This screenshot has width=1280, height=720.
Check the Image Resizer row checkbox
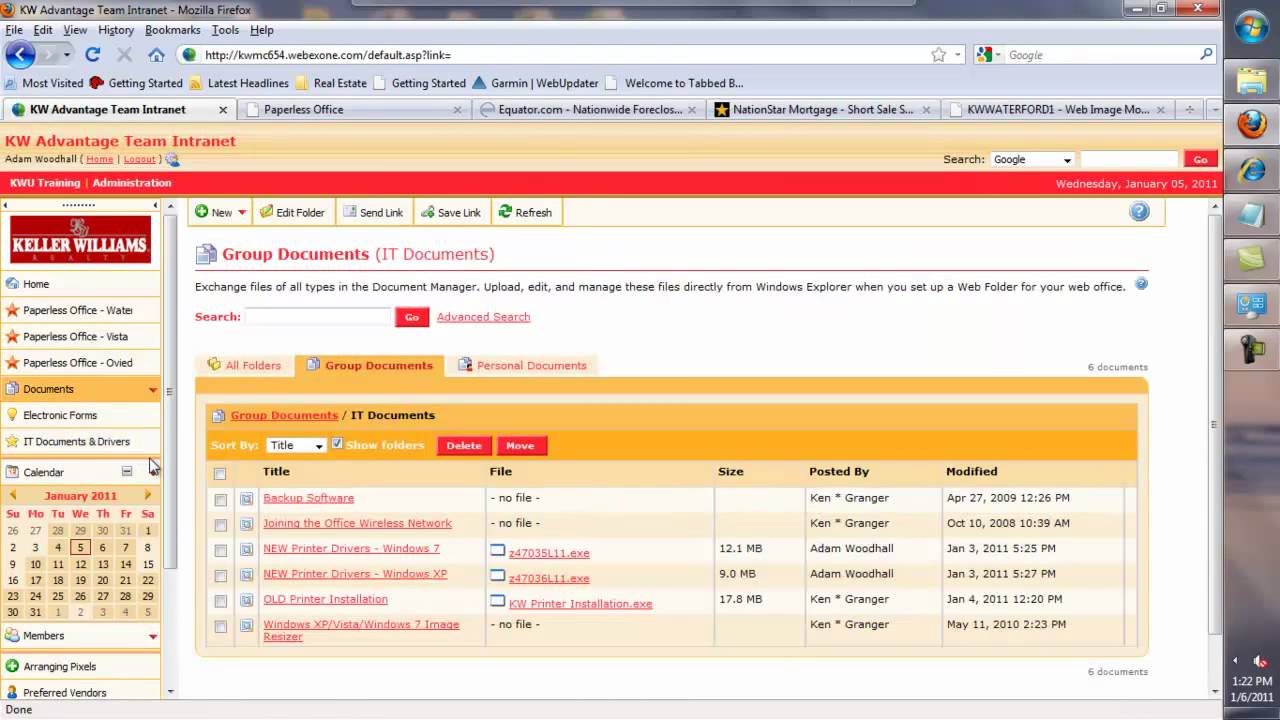pyautogui.click(x=220, y=627)
